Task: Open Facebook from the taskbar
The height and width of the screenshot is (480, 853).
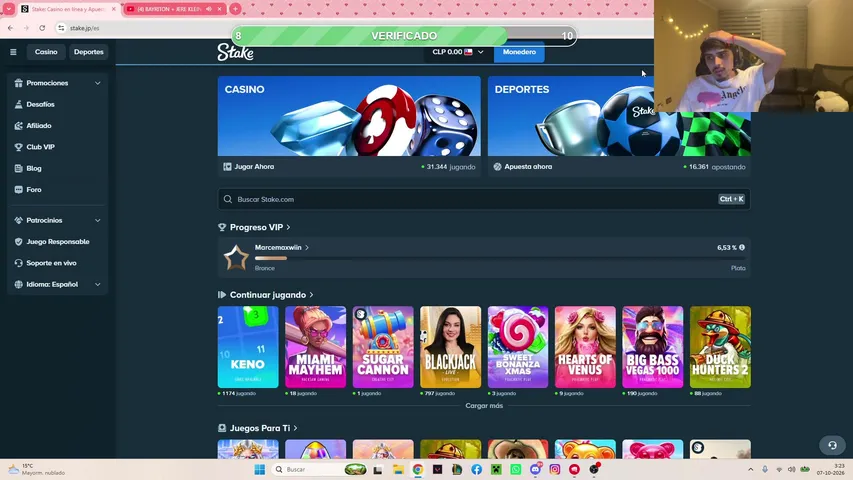Action: [x=477, y=469]
